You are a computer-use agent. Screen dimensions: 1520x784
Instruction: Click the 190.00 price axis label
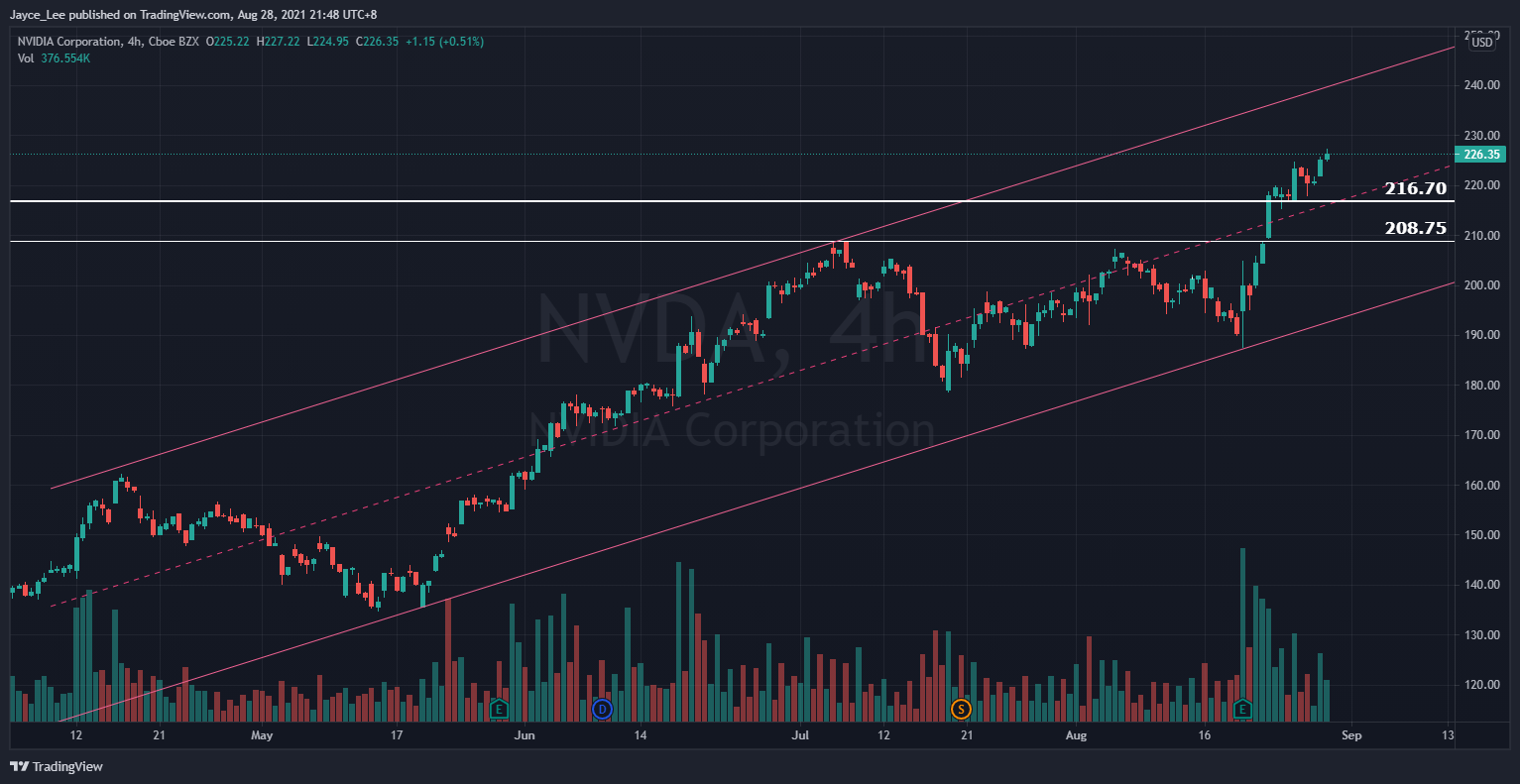pyautogui.click(x=1481, y=335)
